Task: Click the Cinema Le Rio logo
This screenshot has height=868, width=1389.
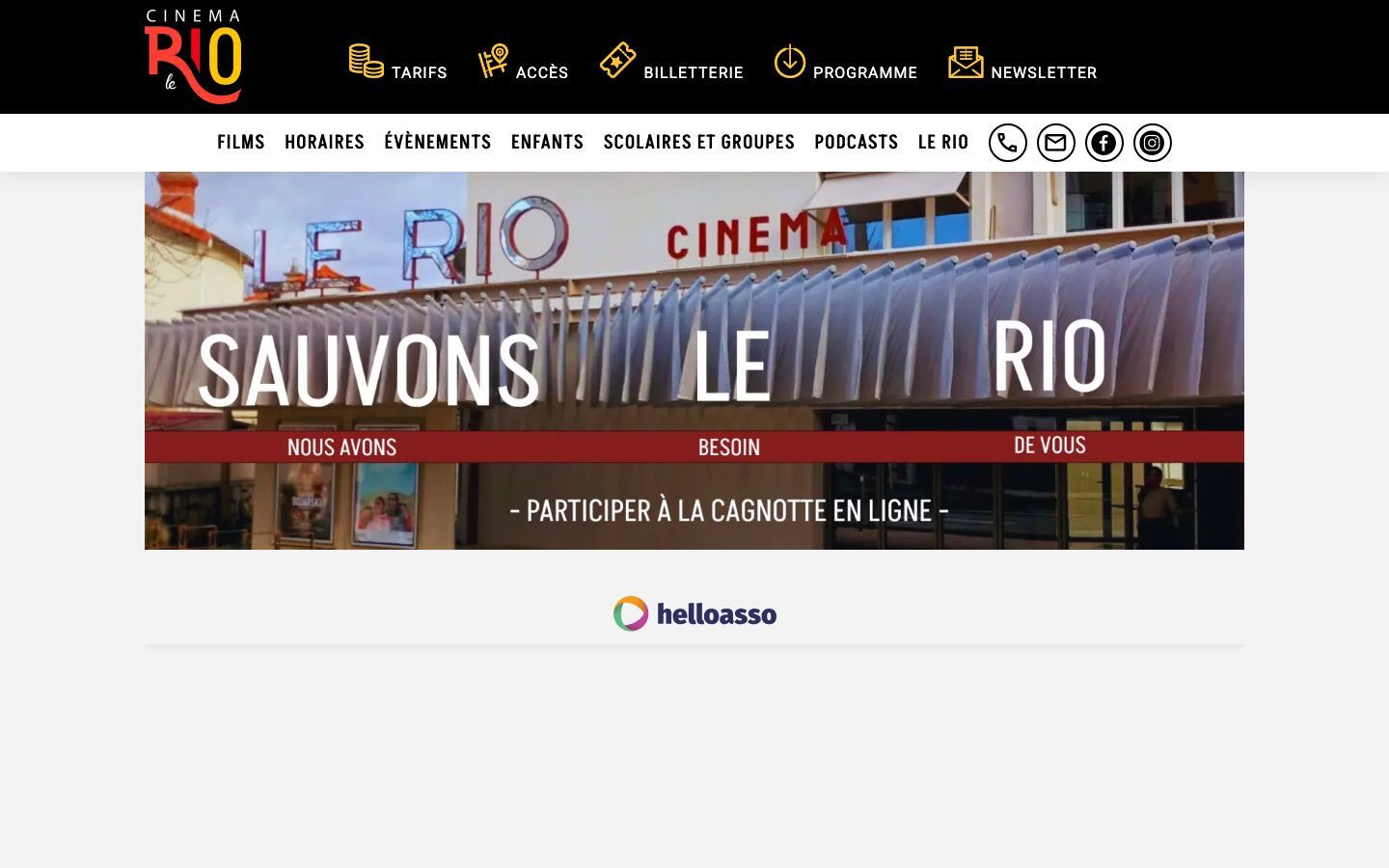Action: (x=193, y=57)
